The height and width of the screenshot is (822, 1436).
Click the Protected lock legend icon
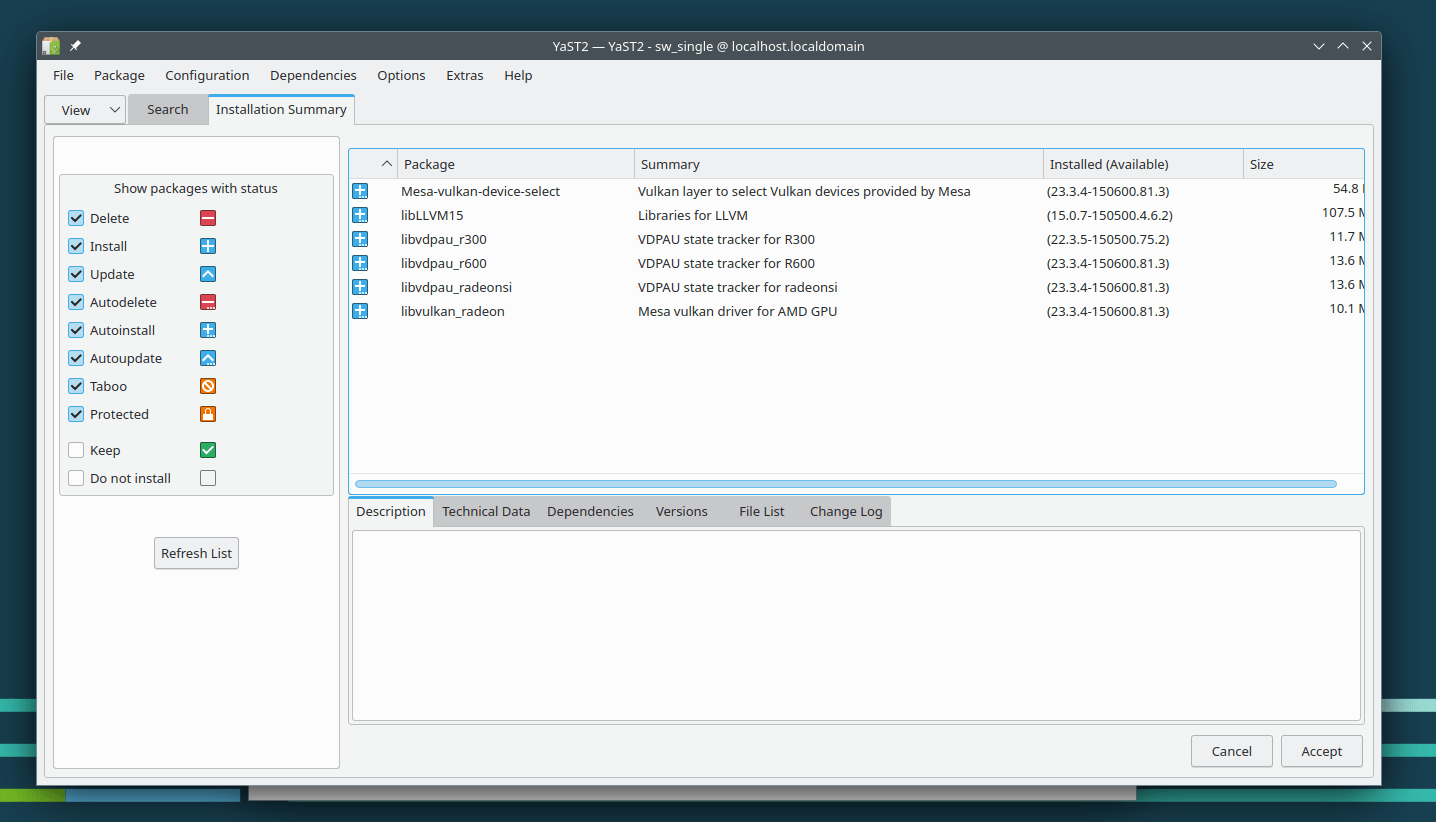208,414
